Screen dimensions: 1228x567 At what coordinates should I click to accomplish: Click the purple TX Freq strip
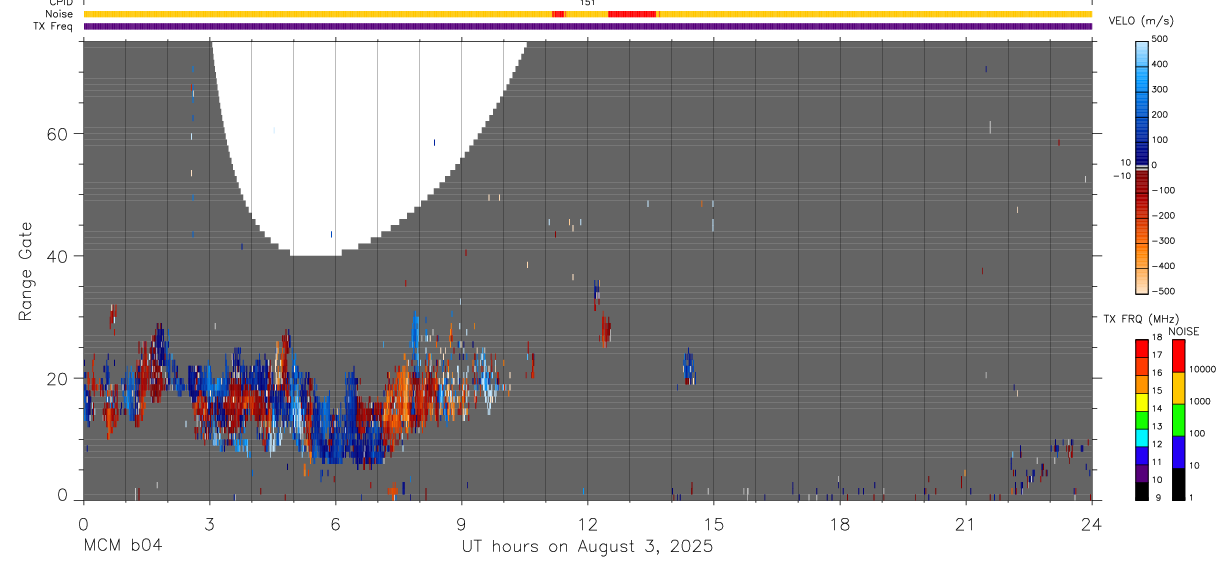(x=588, y=26)
